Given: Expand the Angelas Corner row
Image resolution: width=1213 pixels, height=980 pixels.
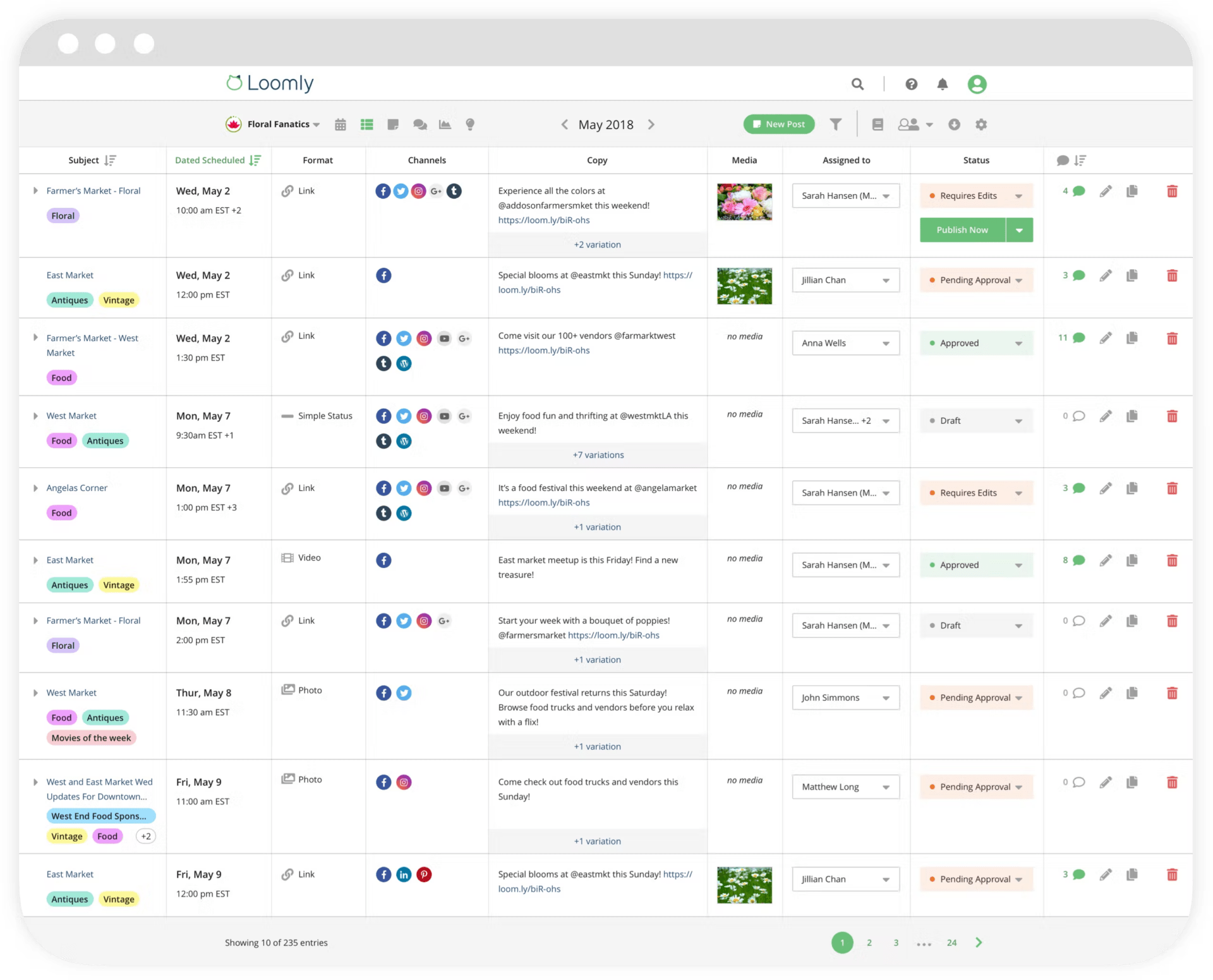Looking at the screenshot, I should click(x=35, y=488).
